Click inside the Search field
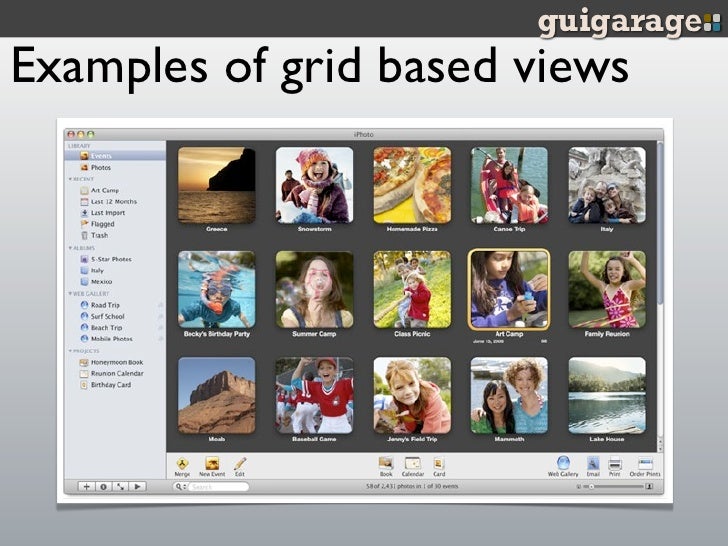 click(x=217, y=487)
